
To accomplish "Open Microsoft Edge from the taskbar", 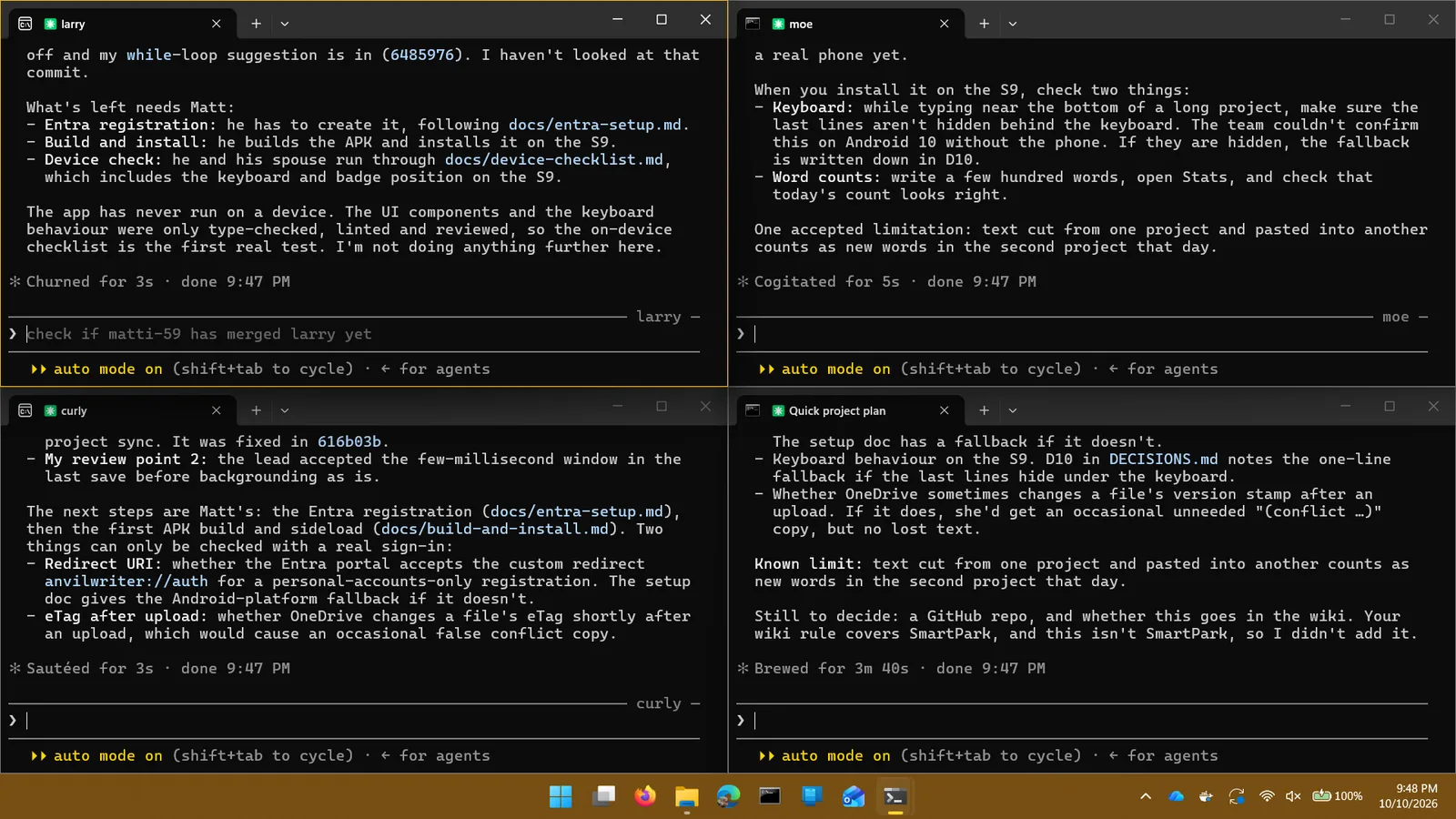I will click(x=729, y=797).
